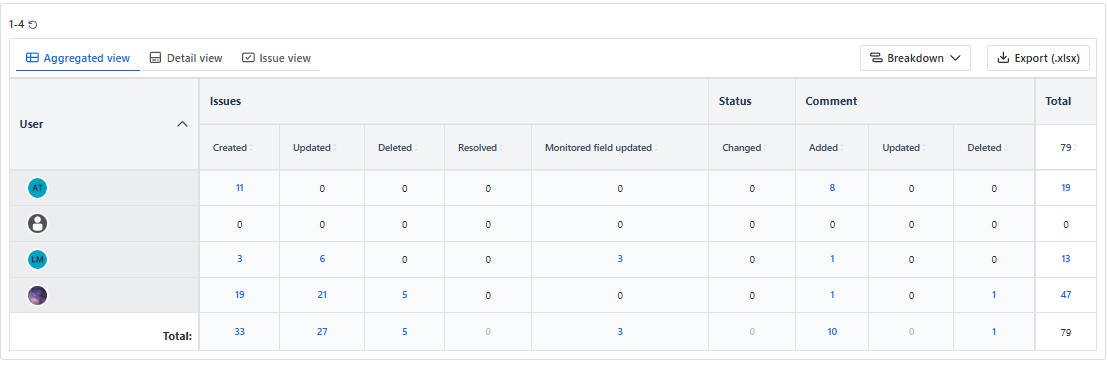Open AT's 11 created issues
Viewport: 1108px width, 366px height.
(x=240, y=188)
